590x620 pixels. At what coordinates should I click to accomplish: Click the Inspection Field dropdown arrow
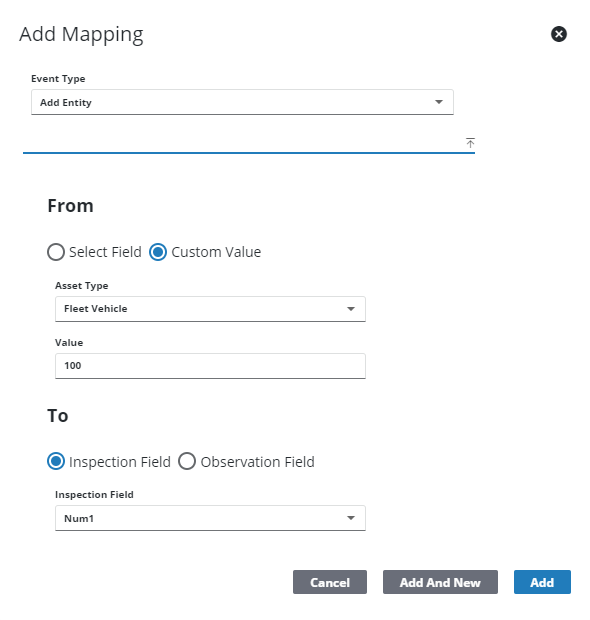(350, 518)
